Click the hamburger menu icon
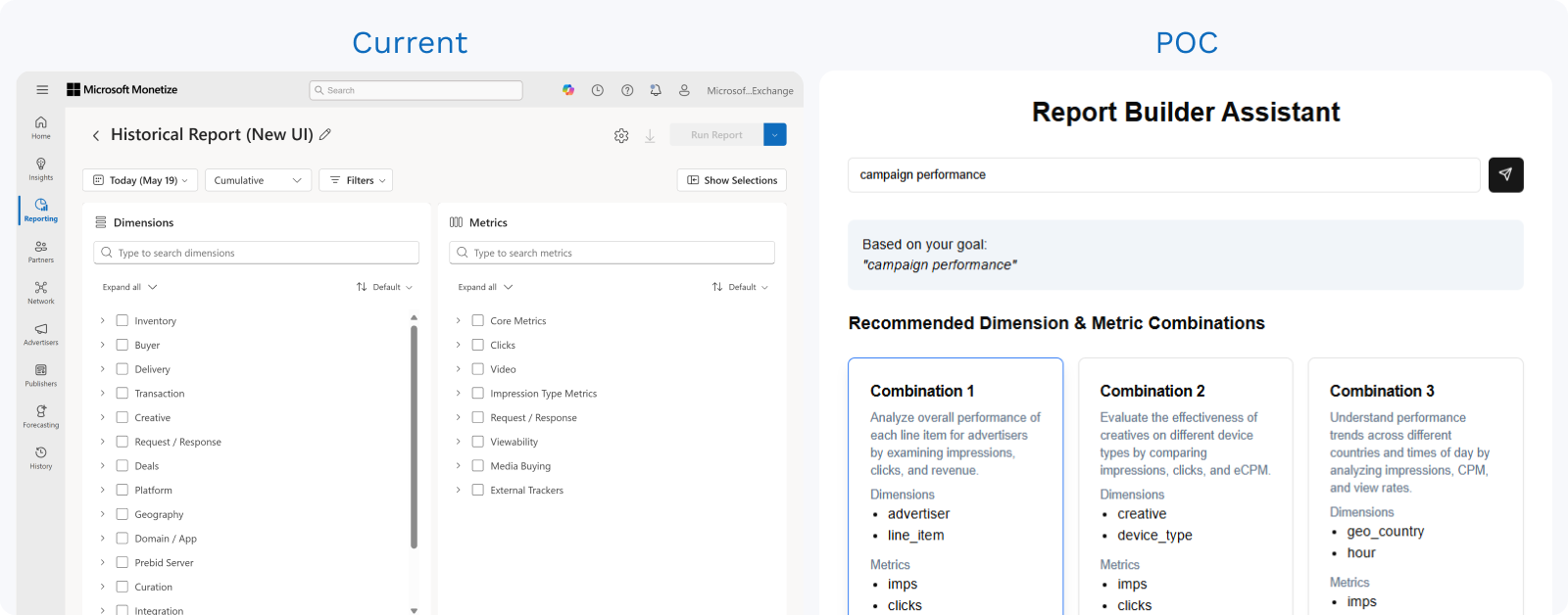This screenshot has height=615, width=1568. [42, 90]
